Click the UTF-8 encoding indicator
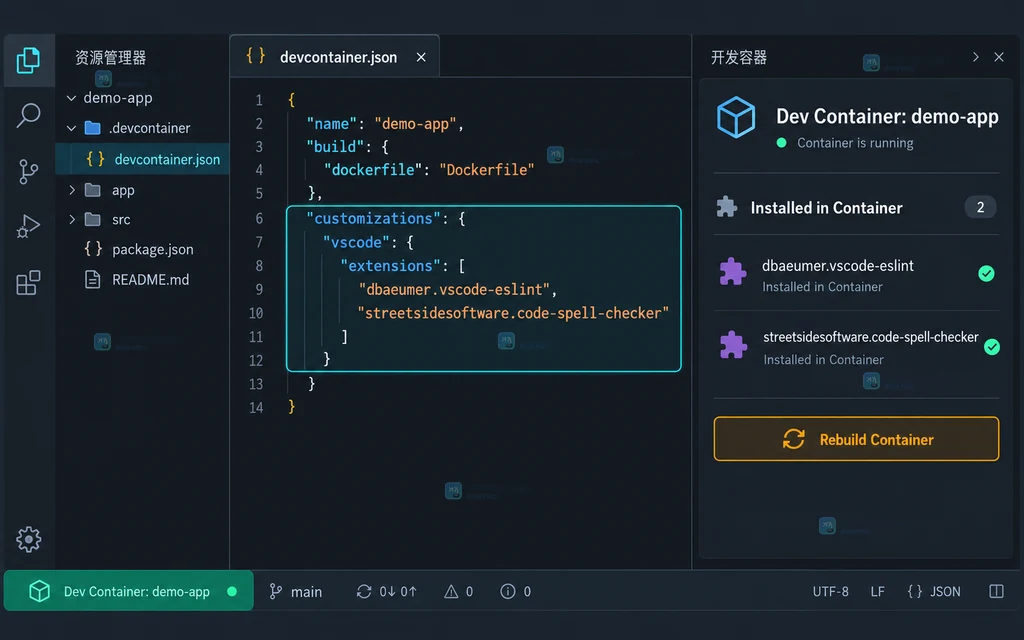This screenshot has height=640, width=1024. [x=830, y=592]
